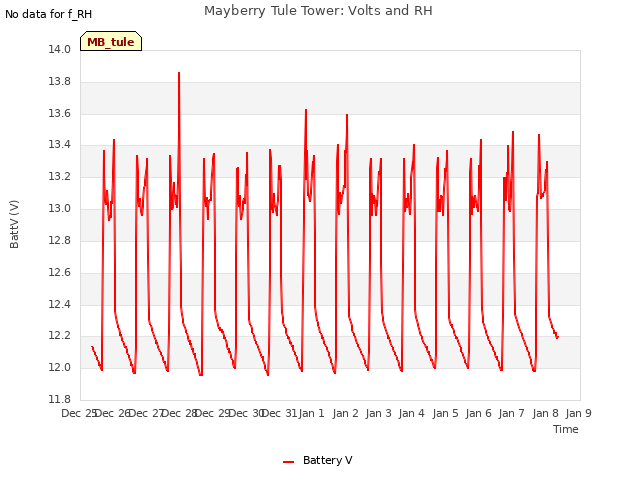Click the red Battery V legend swatch
This screenshot has width=640, height=480.
289,462
